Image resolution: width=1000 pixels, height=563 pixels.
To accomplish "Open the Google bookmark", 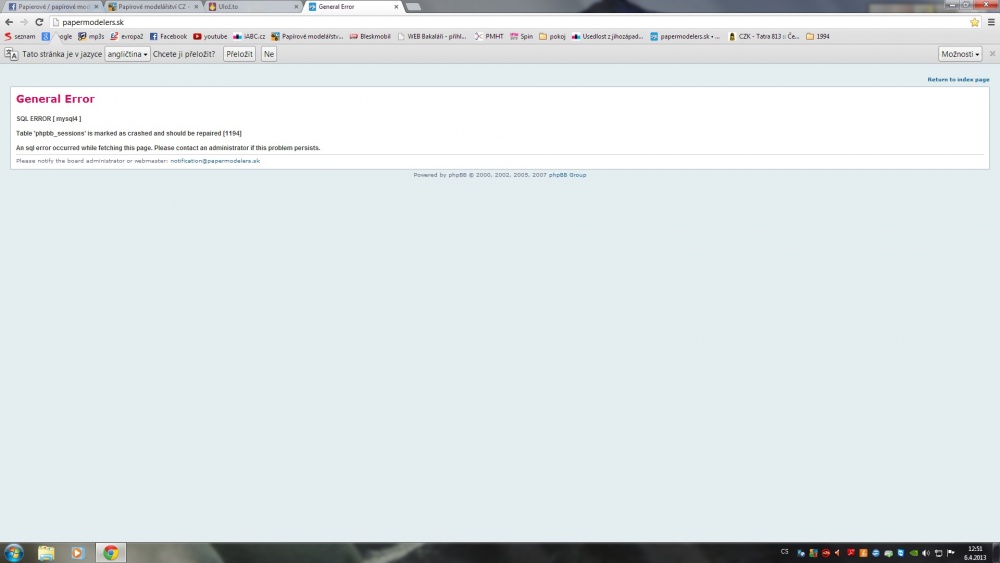I will pyautogui.click(x=57, y=36).
